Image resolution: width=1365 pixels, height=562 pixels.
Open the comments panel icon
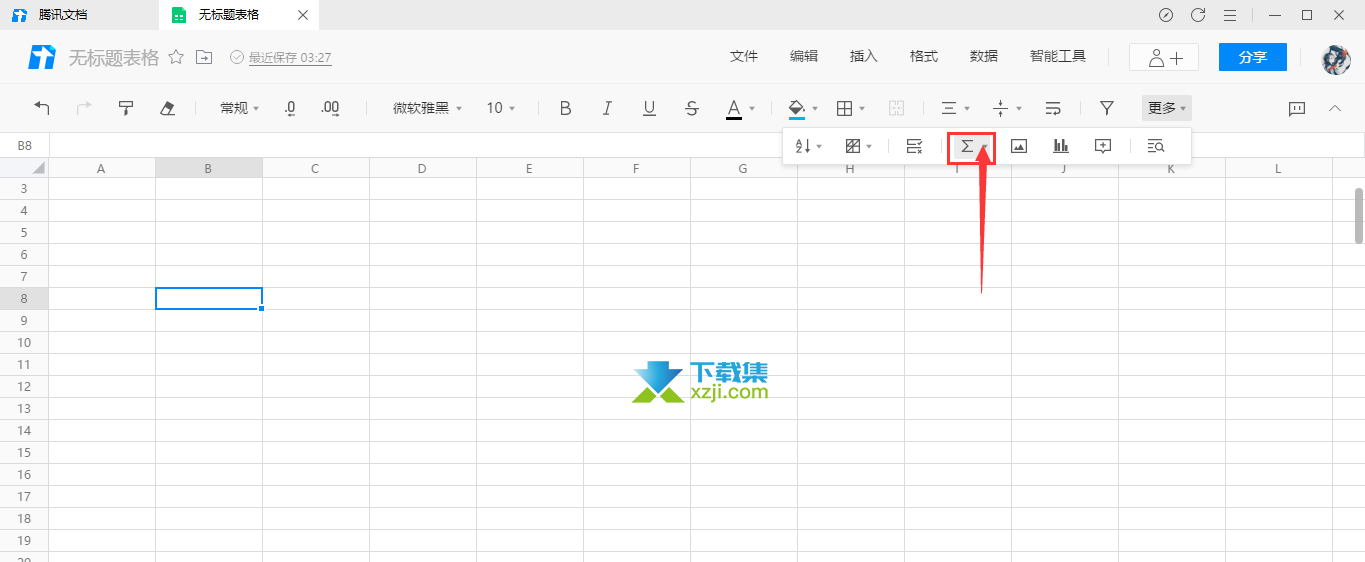(1297, 108)
